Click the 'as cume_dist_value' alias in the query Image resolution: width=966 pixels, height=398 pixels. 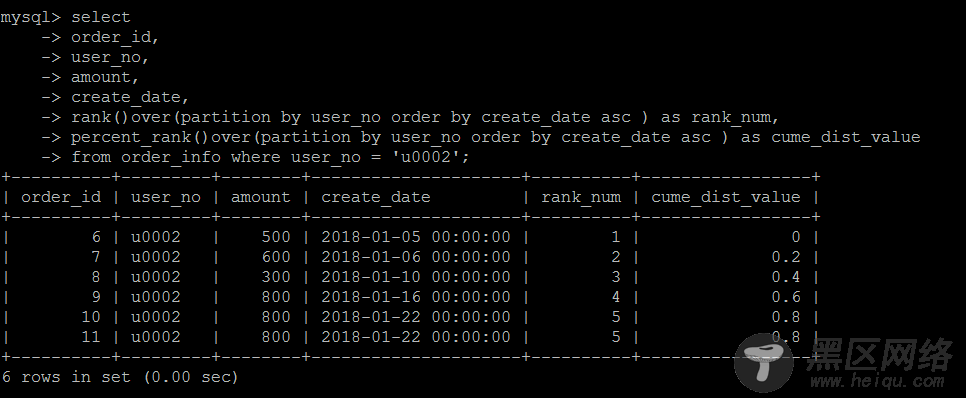click(x=830, y=137)
